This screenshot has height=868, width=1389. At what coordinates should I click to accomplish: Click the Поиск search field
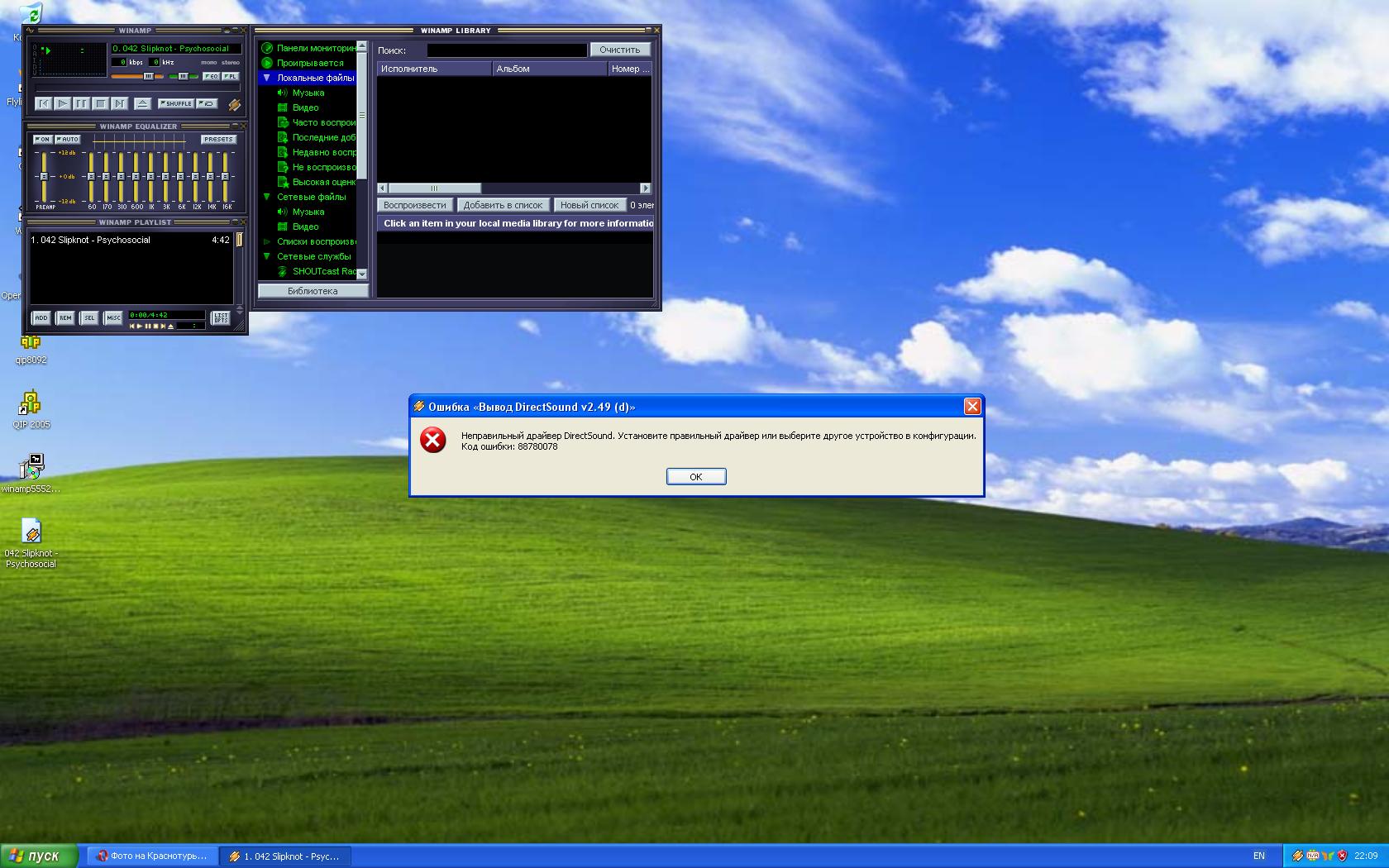(x=507, y=50)
